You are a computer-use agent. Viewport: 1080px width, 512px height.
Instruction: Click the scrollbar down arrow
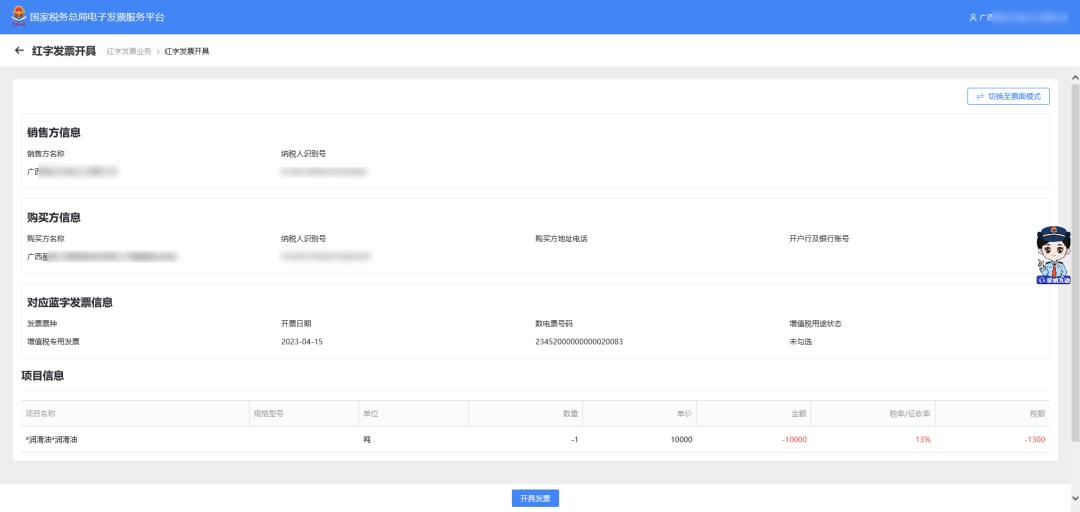coord(1074,497)
